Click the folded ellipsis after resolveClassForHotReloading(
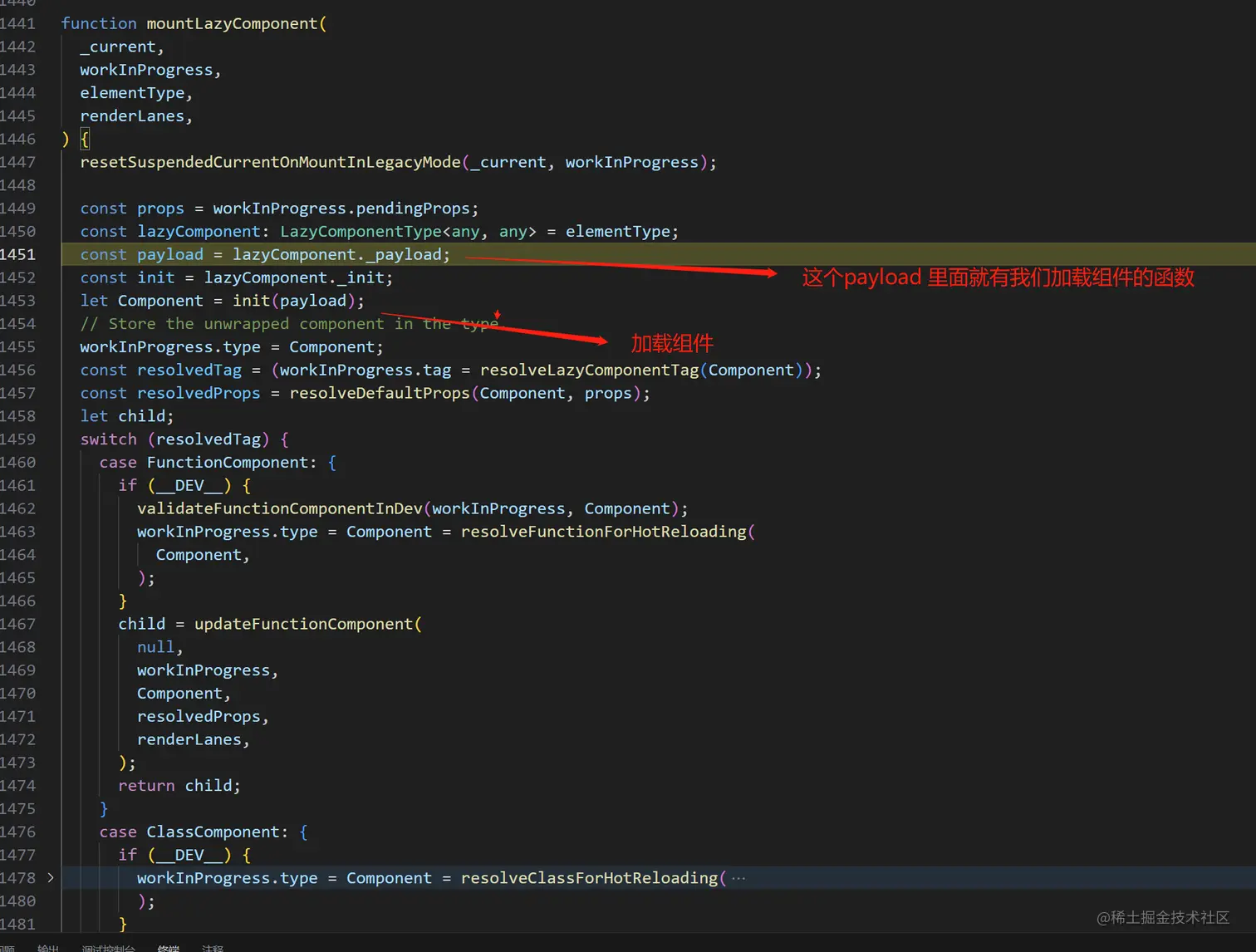The height and width of the screenshot is (952, 1256). tap(738, 878)
